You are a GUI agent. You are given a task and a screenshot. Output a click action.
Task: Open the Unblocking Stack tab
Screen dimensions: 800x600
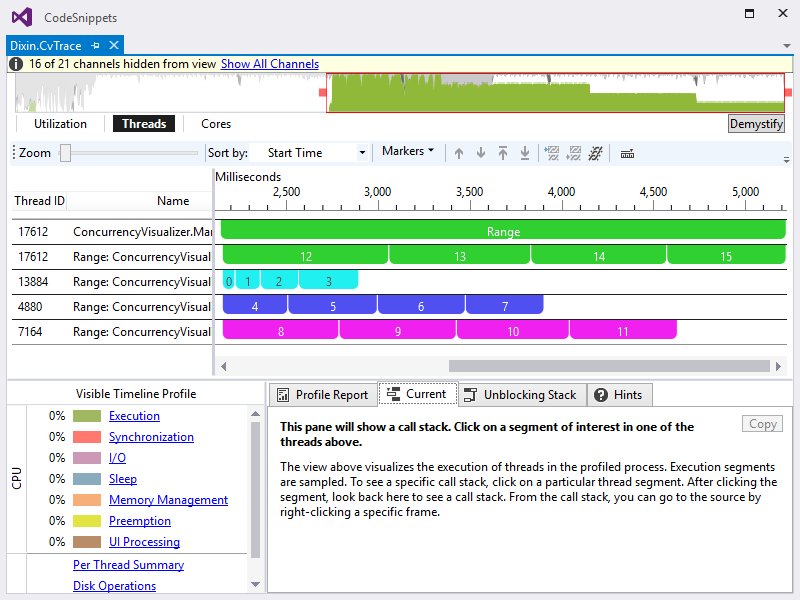[522, 395]
